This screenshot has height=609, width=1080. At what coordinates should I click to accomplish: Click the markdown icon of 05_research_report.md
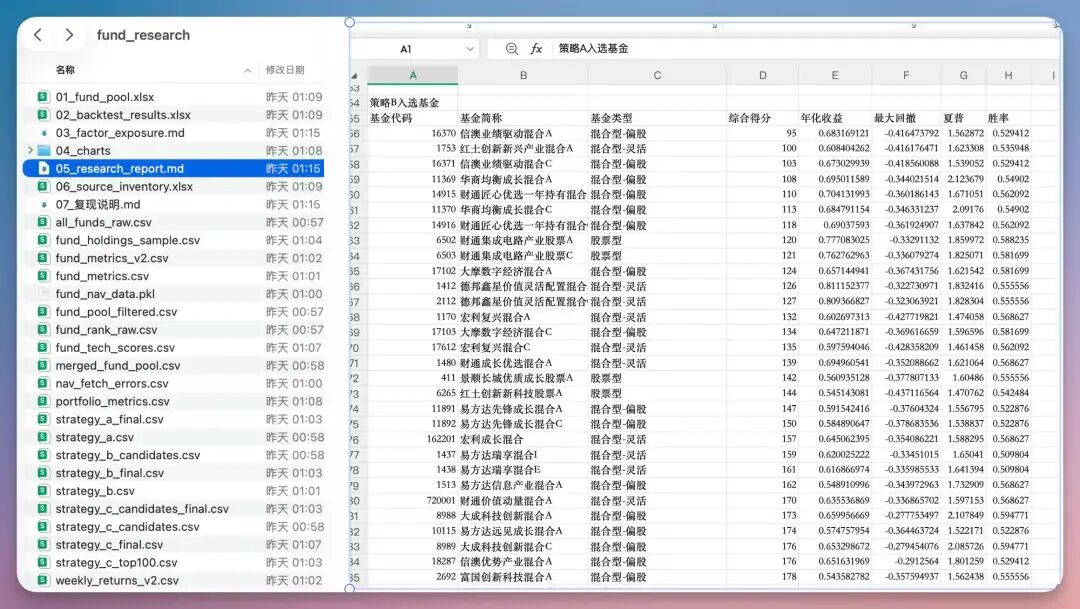pos(43,168)
